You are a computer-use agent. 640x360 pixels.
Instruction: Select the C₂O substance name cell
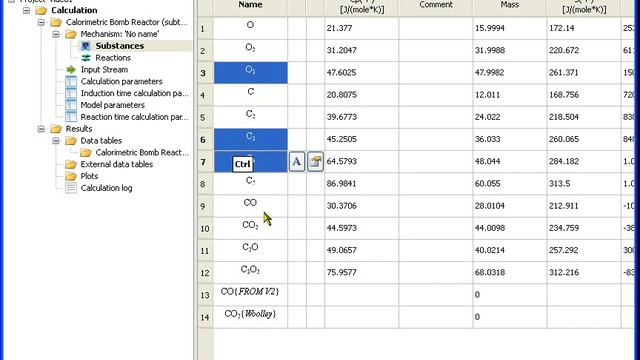[250, 250]
